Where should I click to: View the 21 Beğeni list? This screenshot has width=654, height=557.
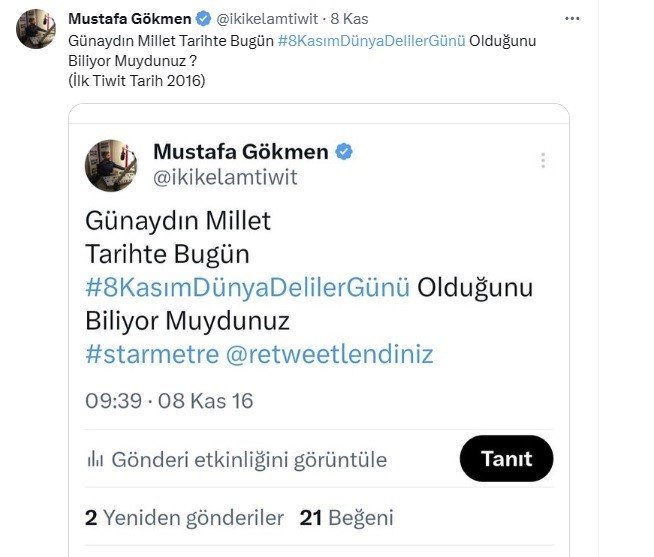[x=347, y=518]
